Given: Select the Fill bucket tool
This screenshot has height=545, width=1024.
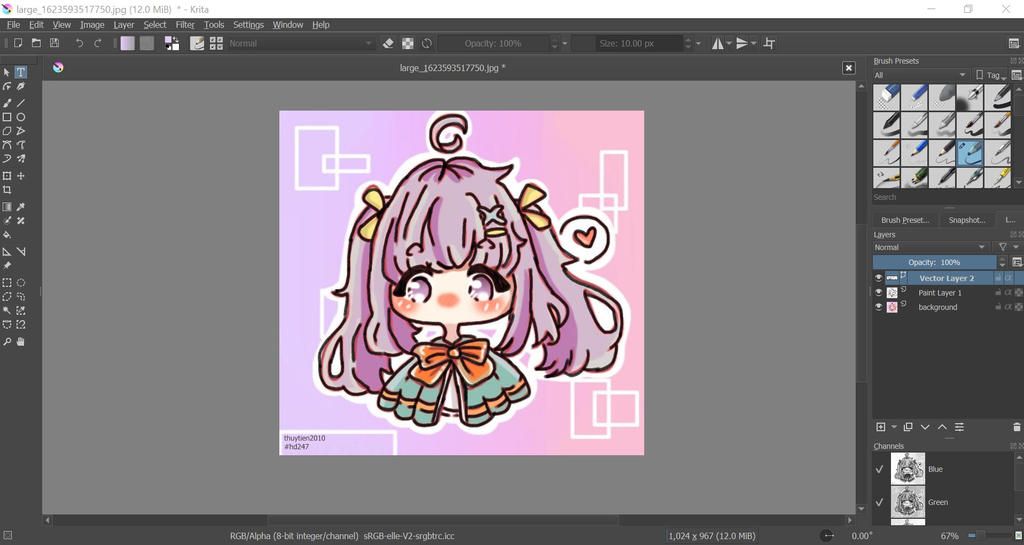Looking at the screenshot, I should 7,235.
